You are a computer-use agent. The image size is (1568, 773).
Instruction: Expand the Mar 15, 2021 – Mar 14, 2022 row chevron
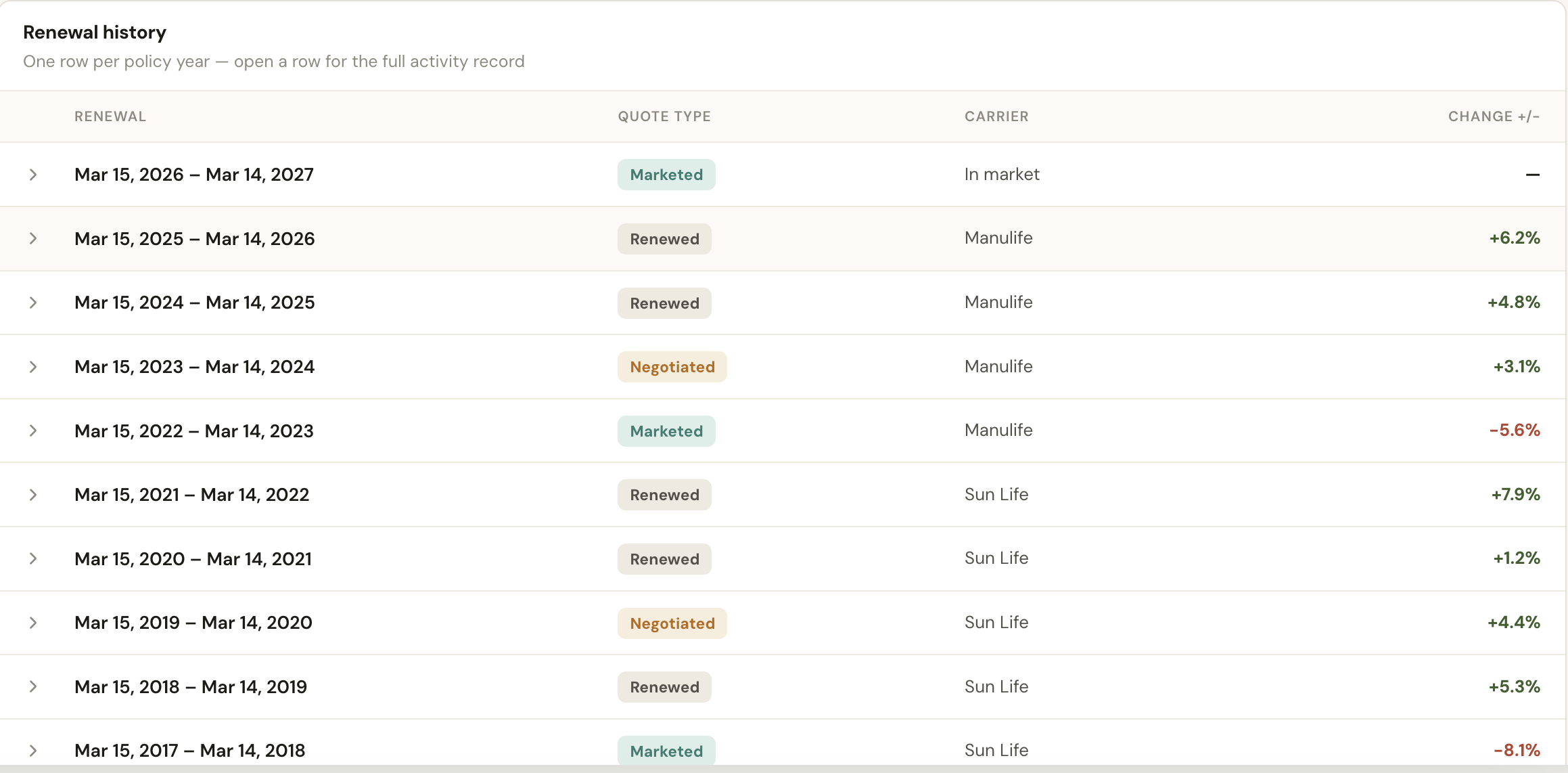tap(32, 495)
